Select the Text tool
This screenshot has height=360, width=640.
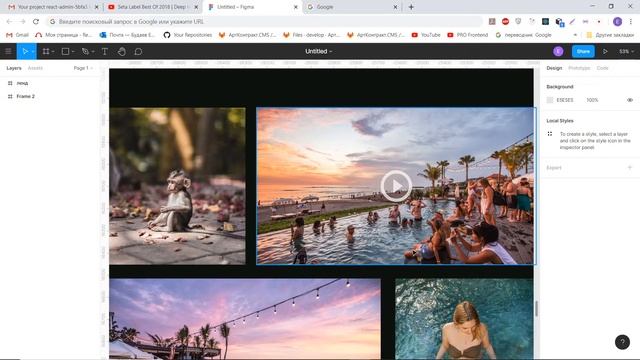click(x=104, y=51)
